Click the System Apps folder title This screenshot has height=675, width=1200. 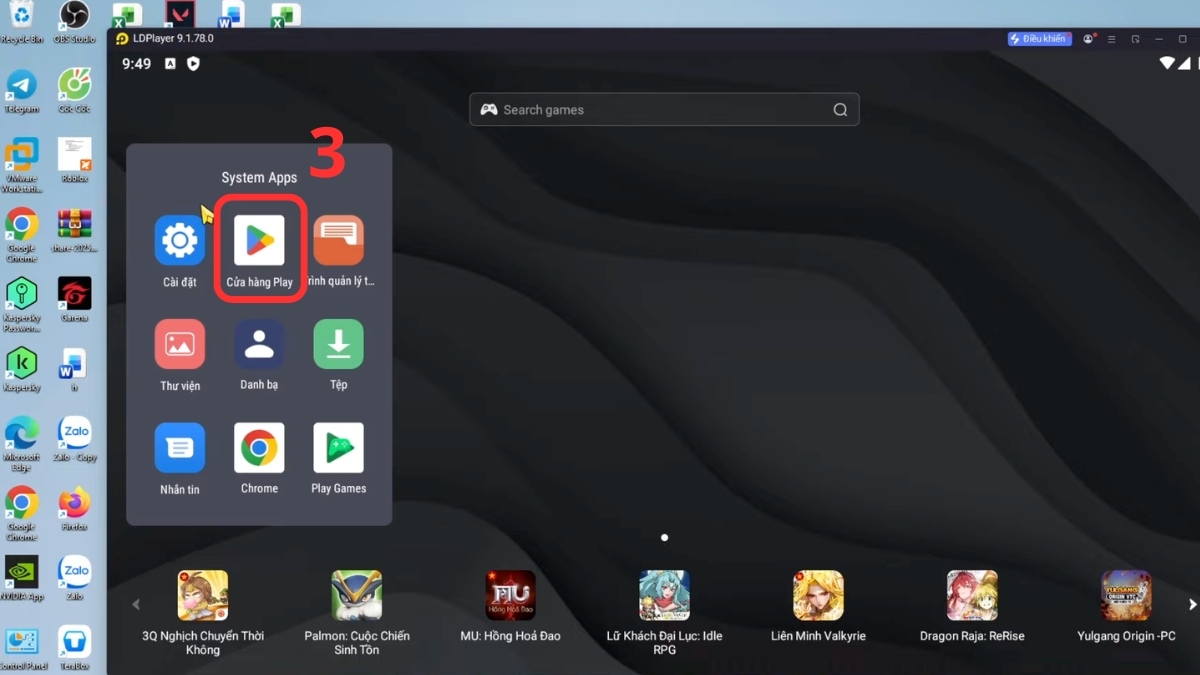coord(259,178)
